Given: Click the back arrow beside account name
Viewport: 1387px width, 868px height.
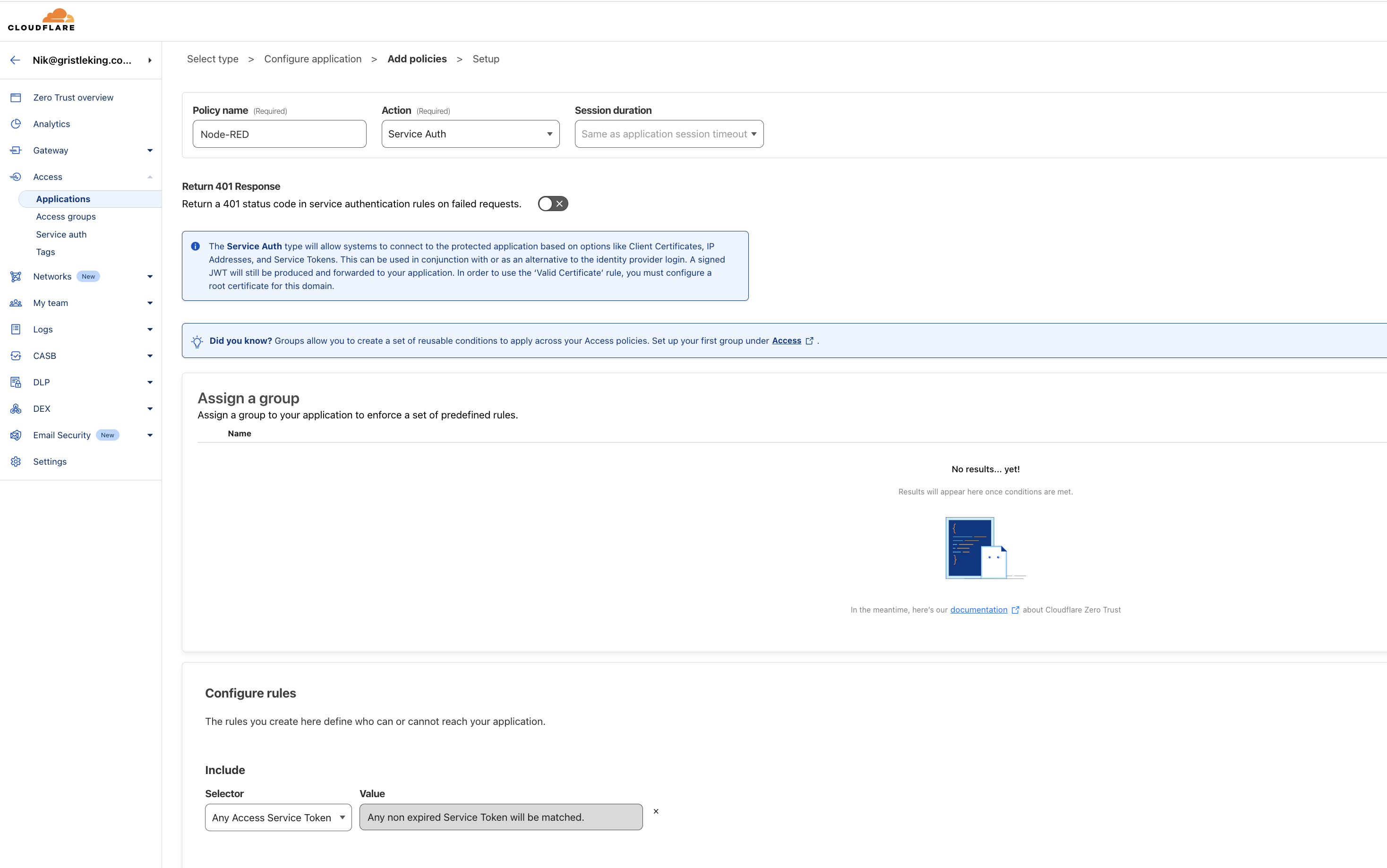Looking at the screenshot, I should (x=16, y=60).
